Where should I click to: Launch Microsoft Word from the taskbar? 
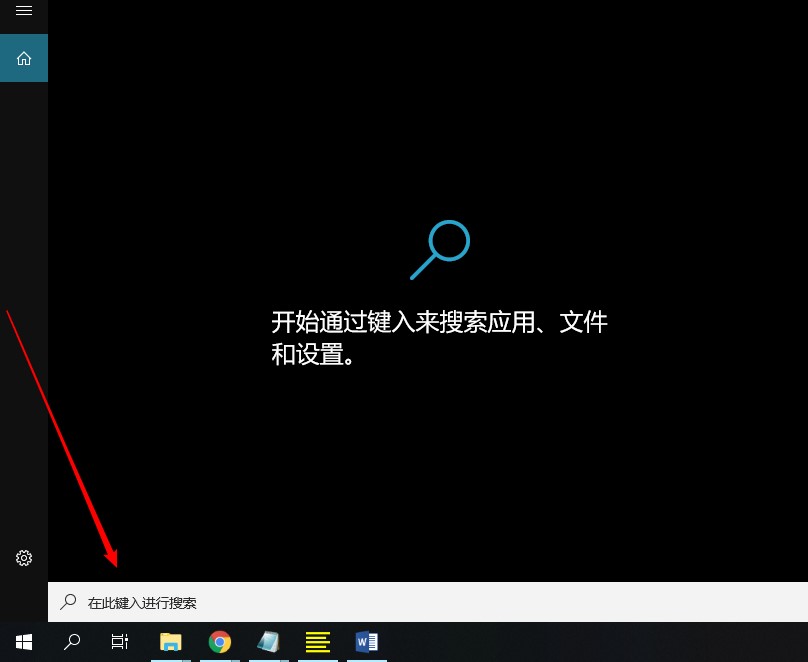pos(366,641)
